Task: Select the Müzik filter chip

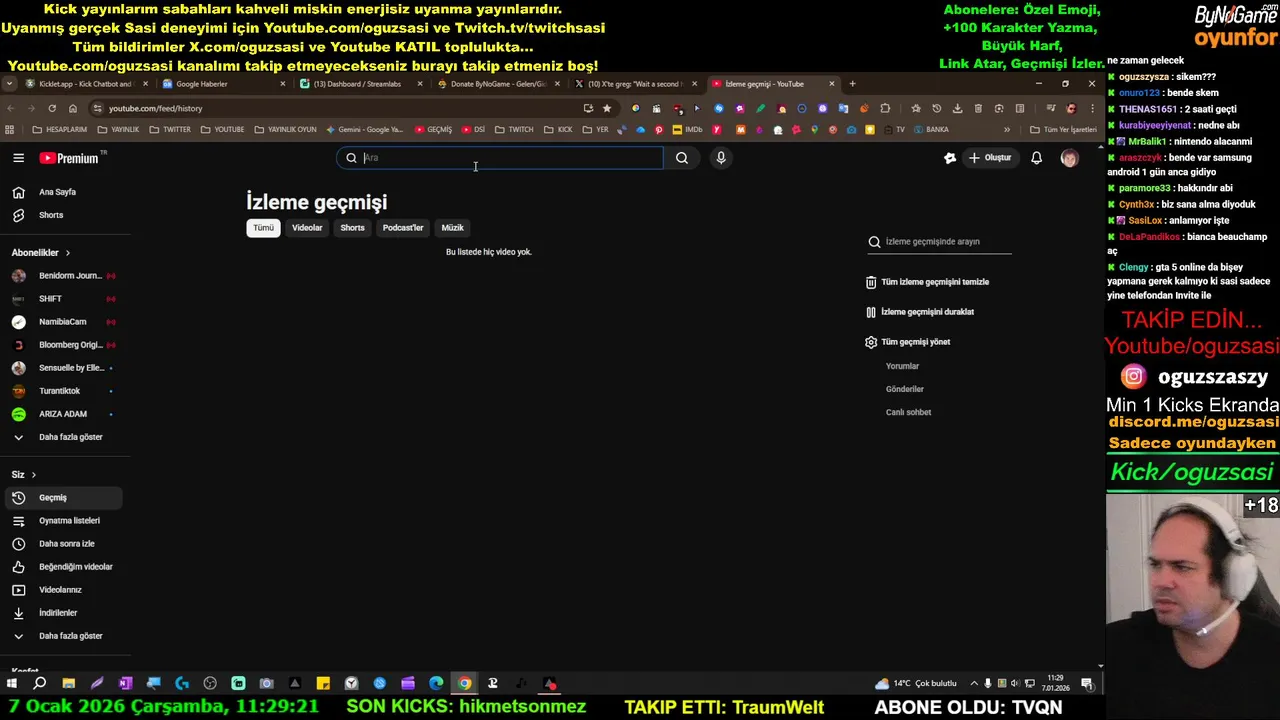Action: (453, 228)
